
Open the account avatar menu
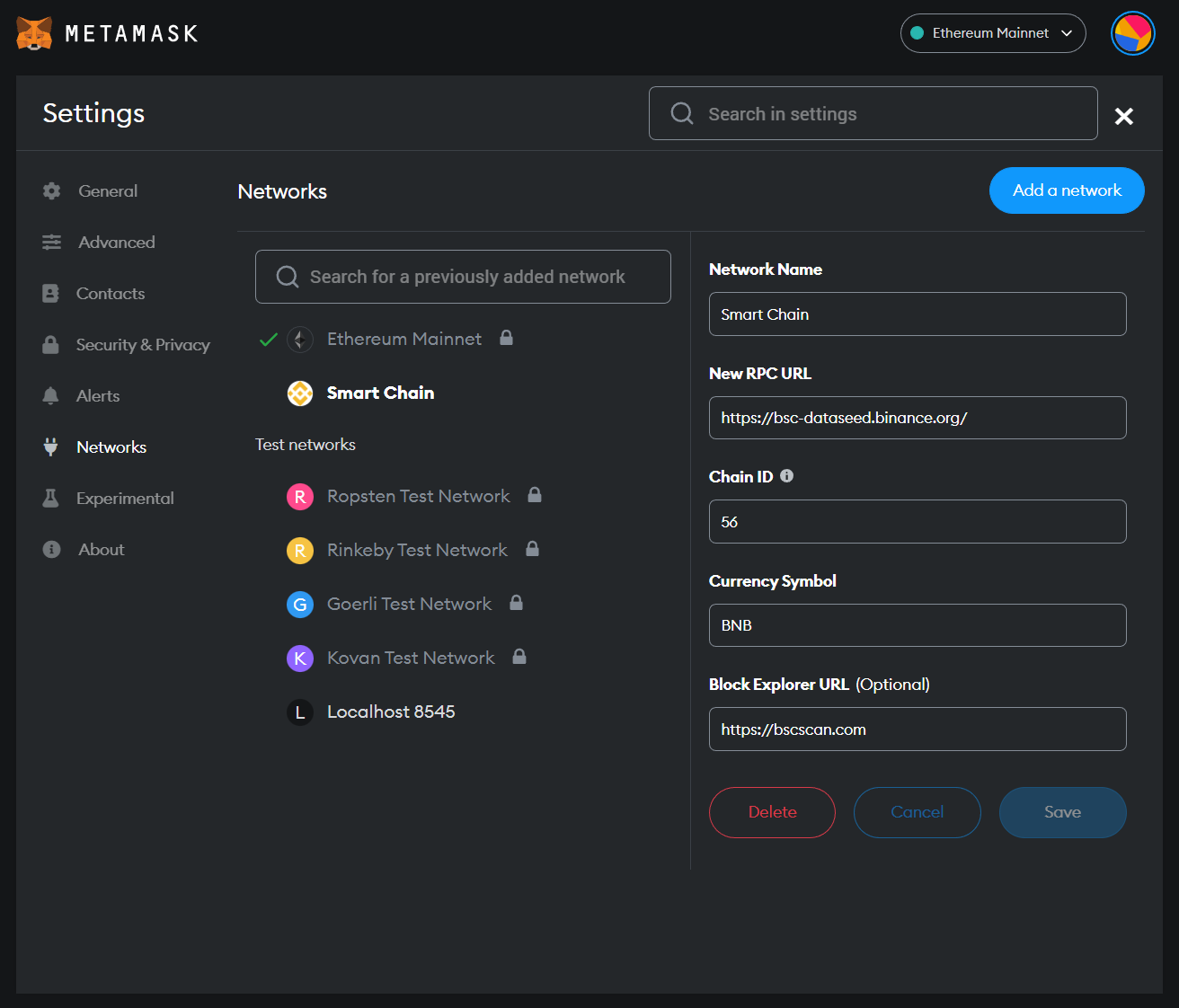pos(1132,33)
